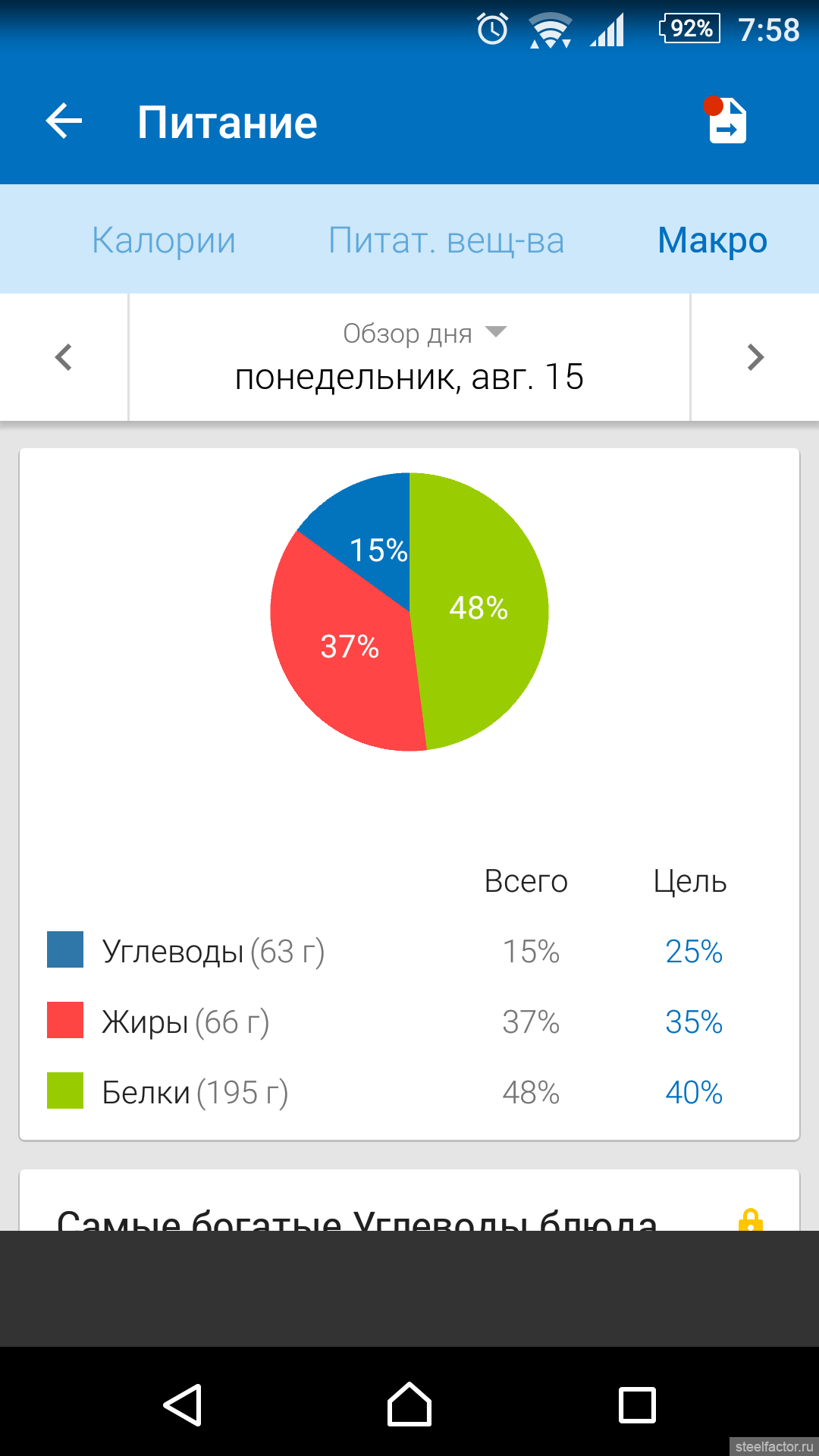Tap the yellow lock icon on carbs card
The height and width of the screenshot is (1456, 819).
(750, 1218)
